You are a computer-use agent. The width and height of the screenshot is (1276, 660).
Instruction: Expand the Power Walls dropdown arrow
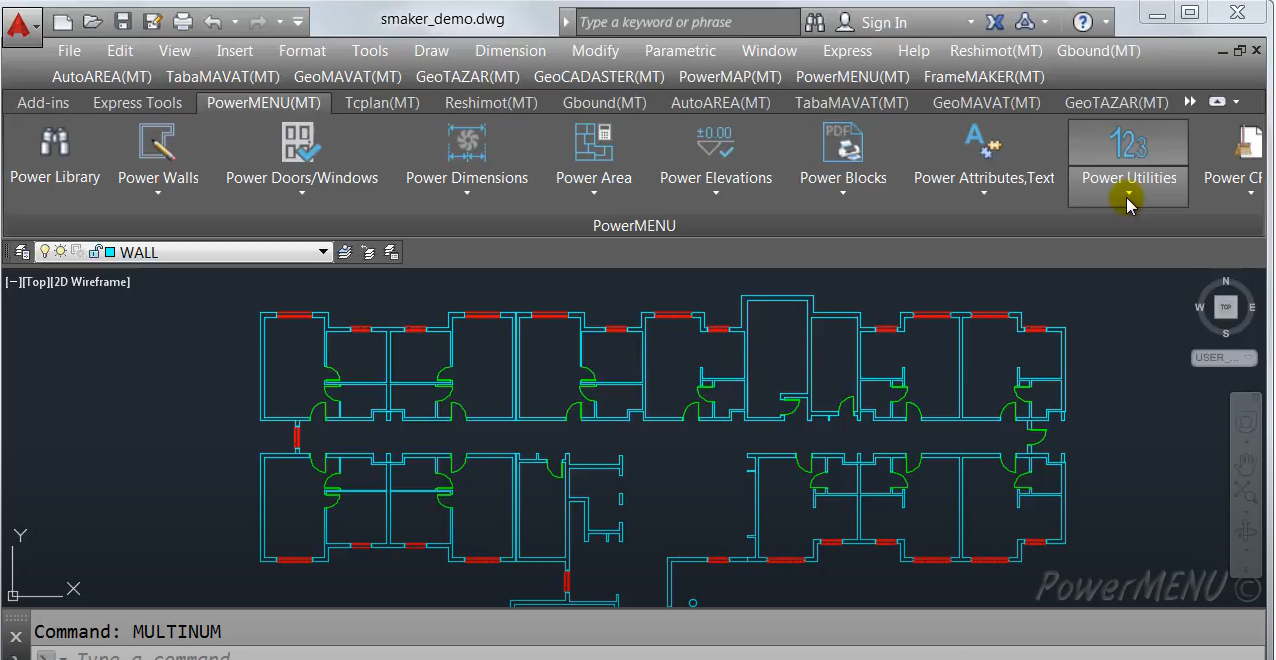pos(158,193)
